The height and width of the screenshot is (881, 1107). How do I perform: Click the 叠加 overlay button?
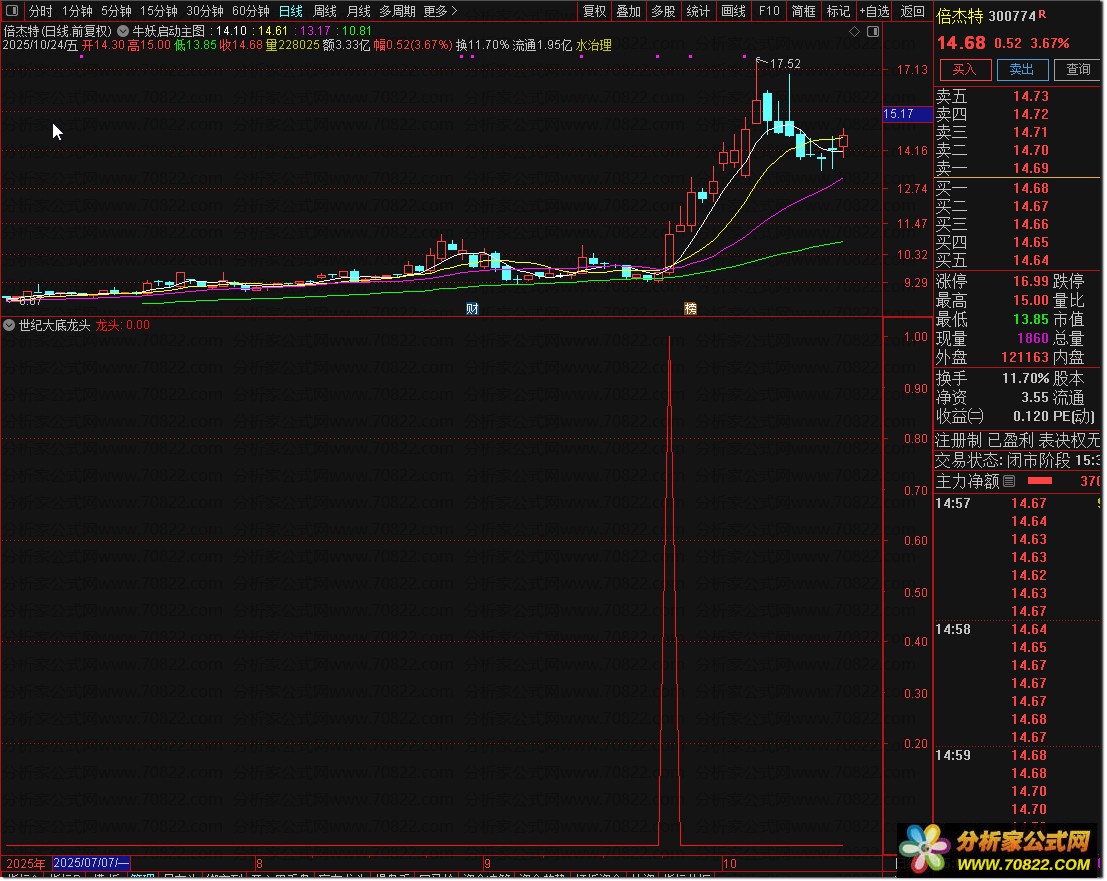628,11
